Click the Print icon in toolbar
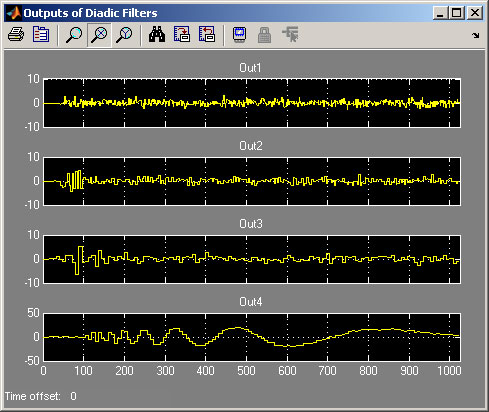 coord(16,35)
